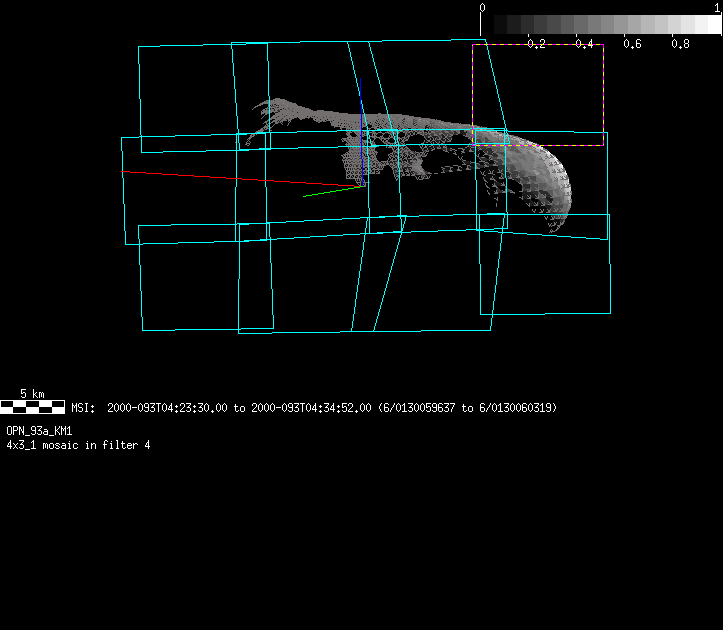723x630 pixels.
Task: Click the 0.8 label on the color bar
Action: pos(680,44)
